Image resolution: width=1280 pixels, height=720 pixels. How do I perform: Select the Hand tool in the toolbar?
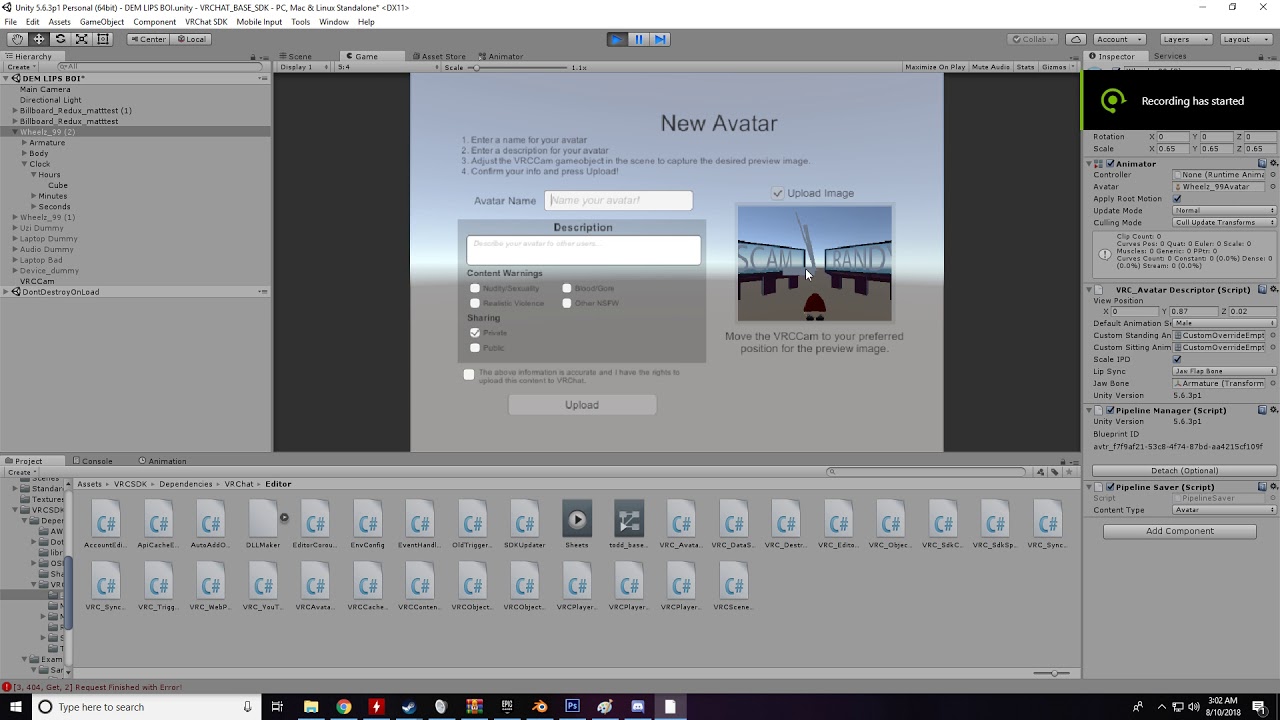point(17,39)
